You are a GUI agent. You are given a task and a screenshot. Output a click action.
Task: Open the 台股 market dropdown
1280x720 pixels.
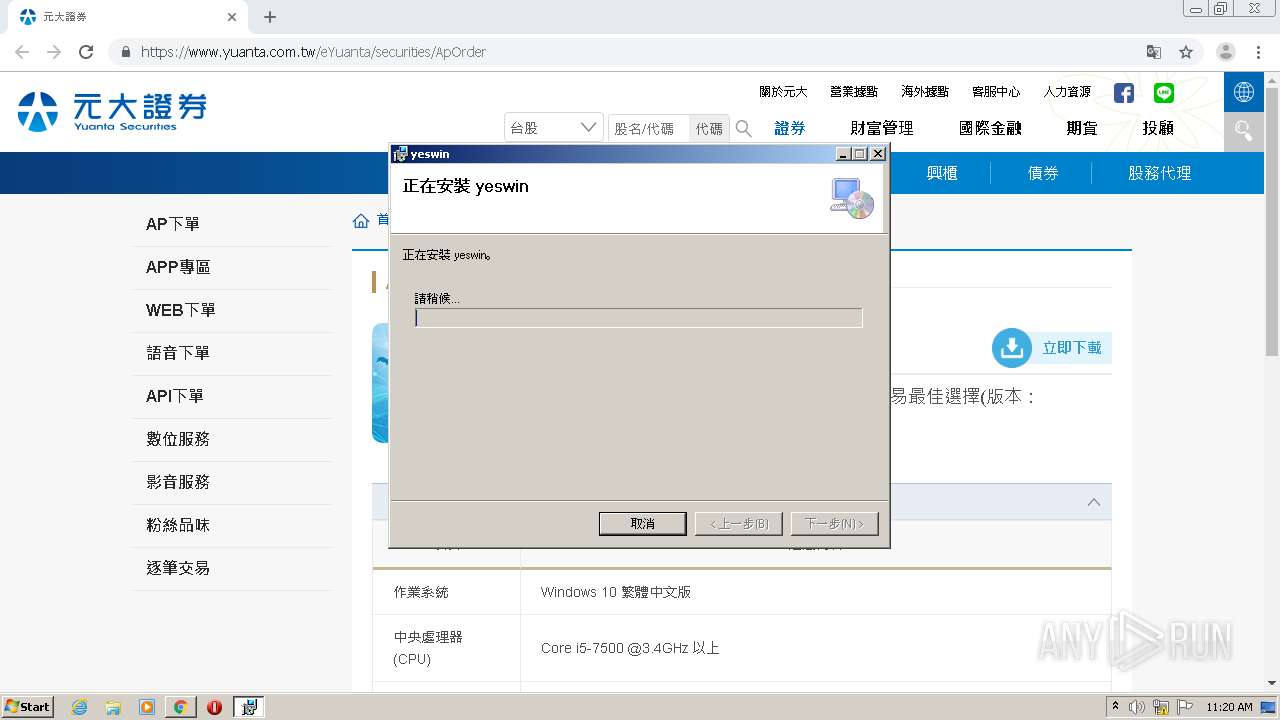[x=554, y=128]
